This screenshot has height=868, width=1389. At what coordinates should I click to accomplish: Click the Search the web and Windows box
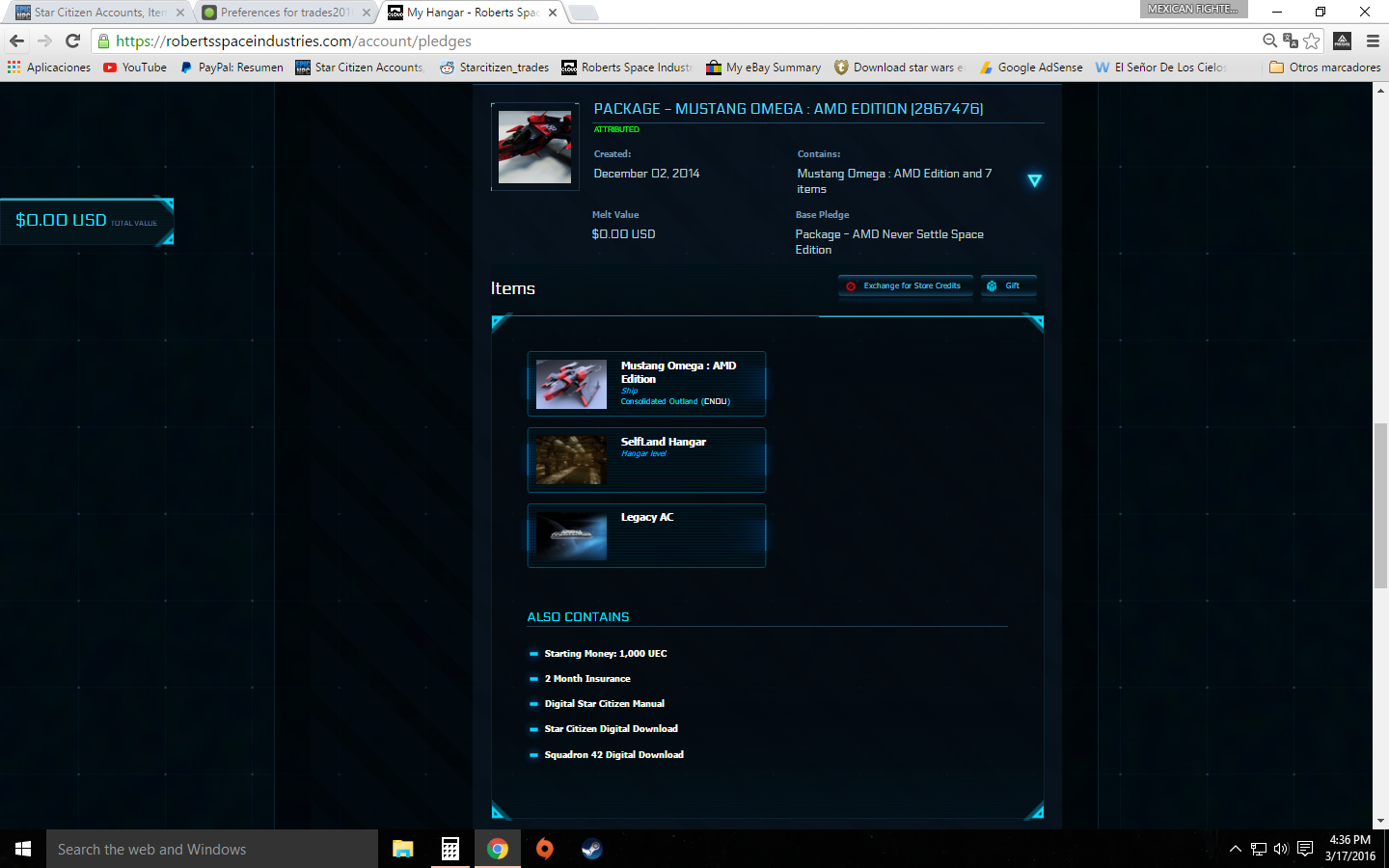(x=212, y=849)
